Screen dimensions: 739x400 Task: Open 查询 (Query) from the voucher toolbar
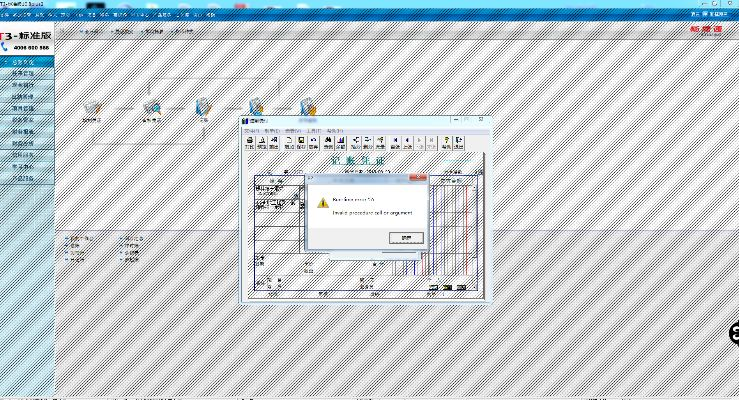(329, 142)
